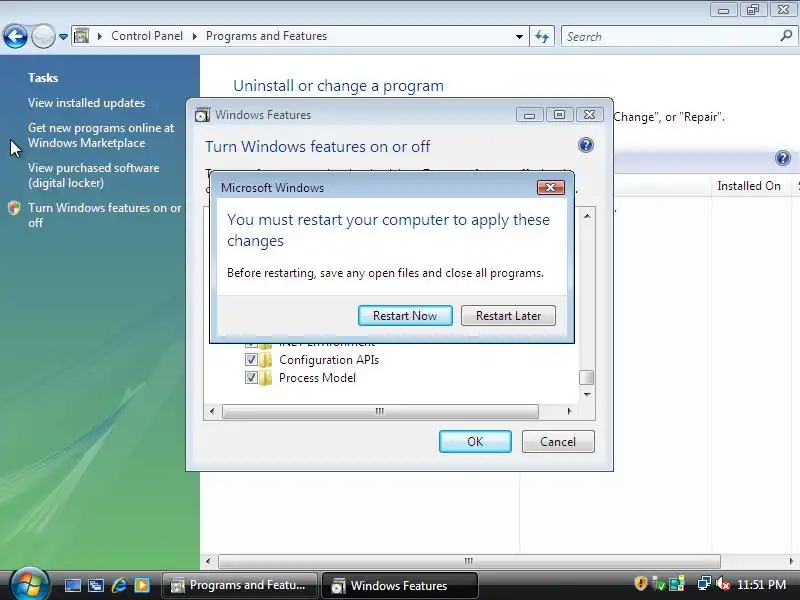Click the muted volume tray icon

tap(722, 584)
